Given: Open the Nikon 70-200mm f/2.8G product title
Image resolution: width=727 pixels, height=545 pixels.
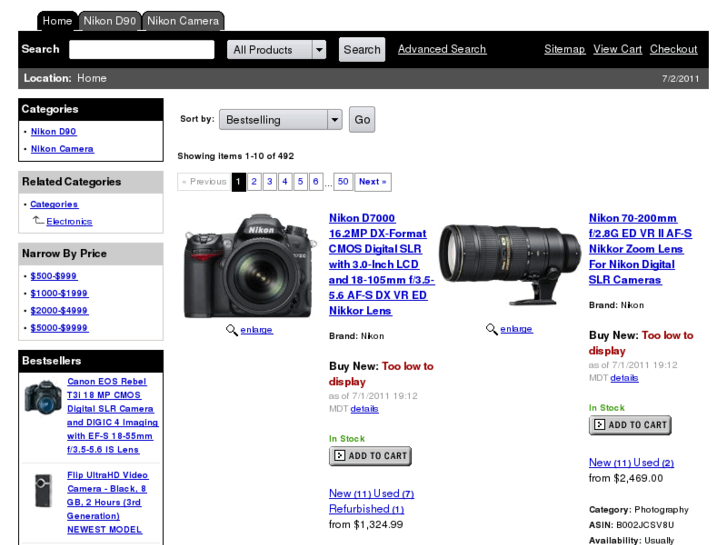Looking at the screenshot, I should click(x=640, y=249).
